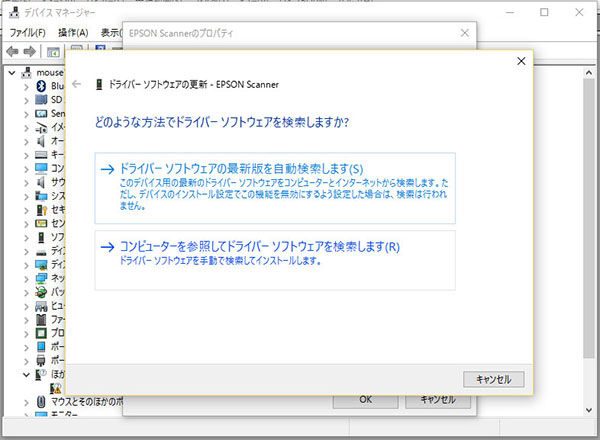Click the network adapter icon beside ネッ
600x440 pixels.
click(41, 278)
